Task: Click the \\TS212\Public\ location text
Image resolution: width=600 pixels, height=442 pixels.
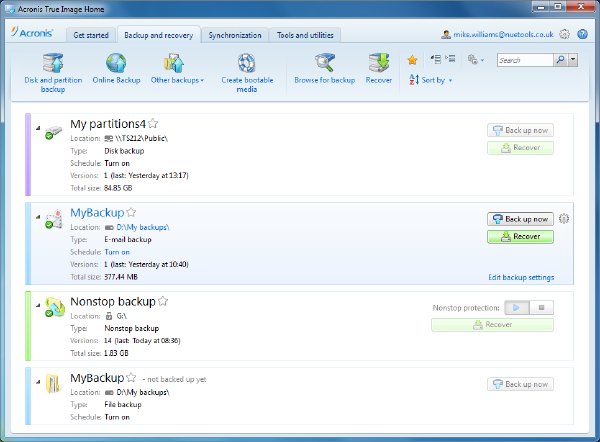Action: [x=142, y=139]
